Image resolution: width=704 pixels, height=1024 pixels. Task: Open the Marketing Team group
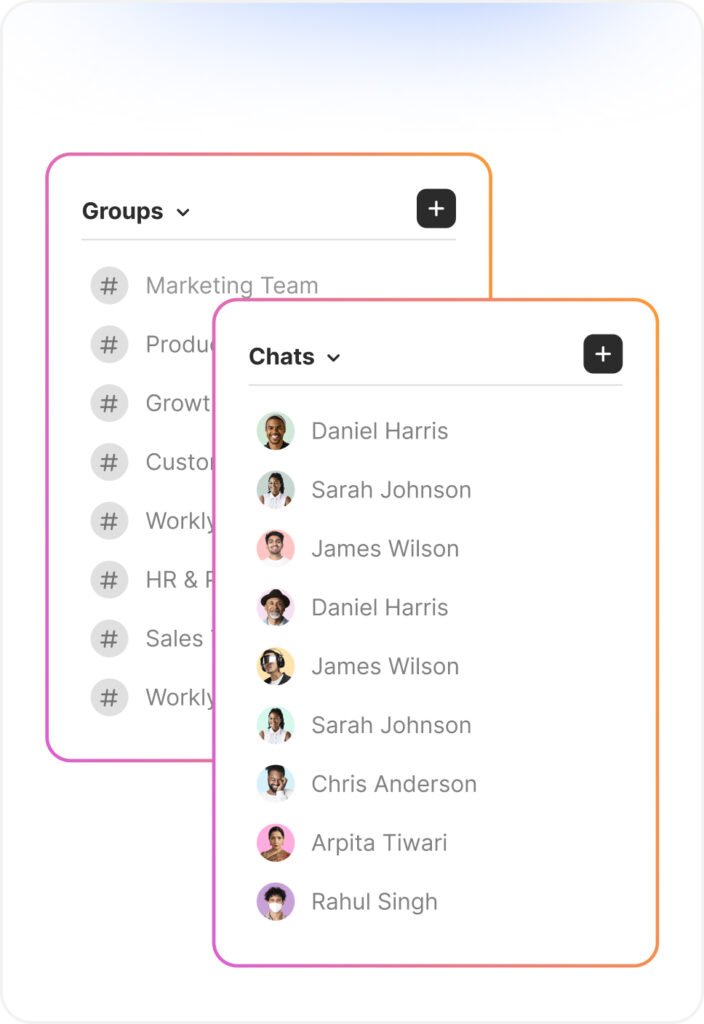point(232,286)
